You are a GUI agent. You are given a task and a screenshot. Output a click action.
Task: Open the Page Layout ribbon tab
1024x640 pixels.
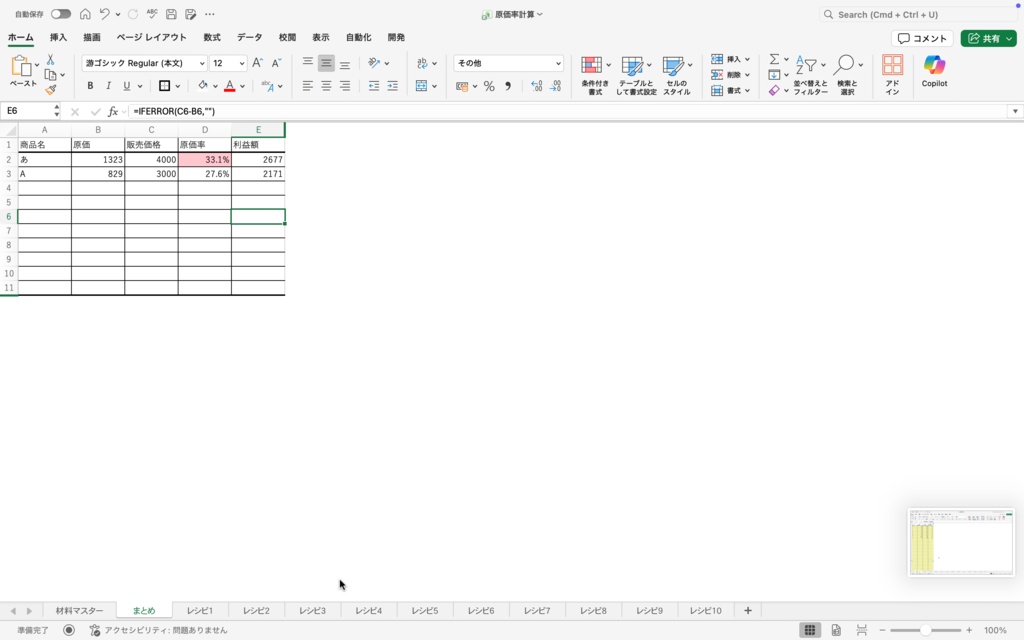tap(152, 37)
